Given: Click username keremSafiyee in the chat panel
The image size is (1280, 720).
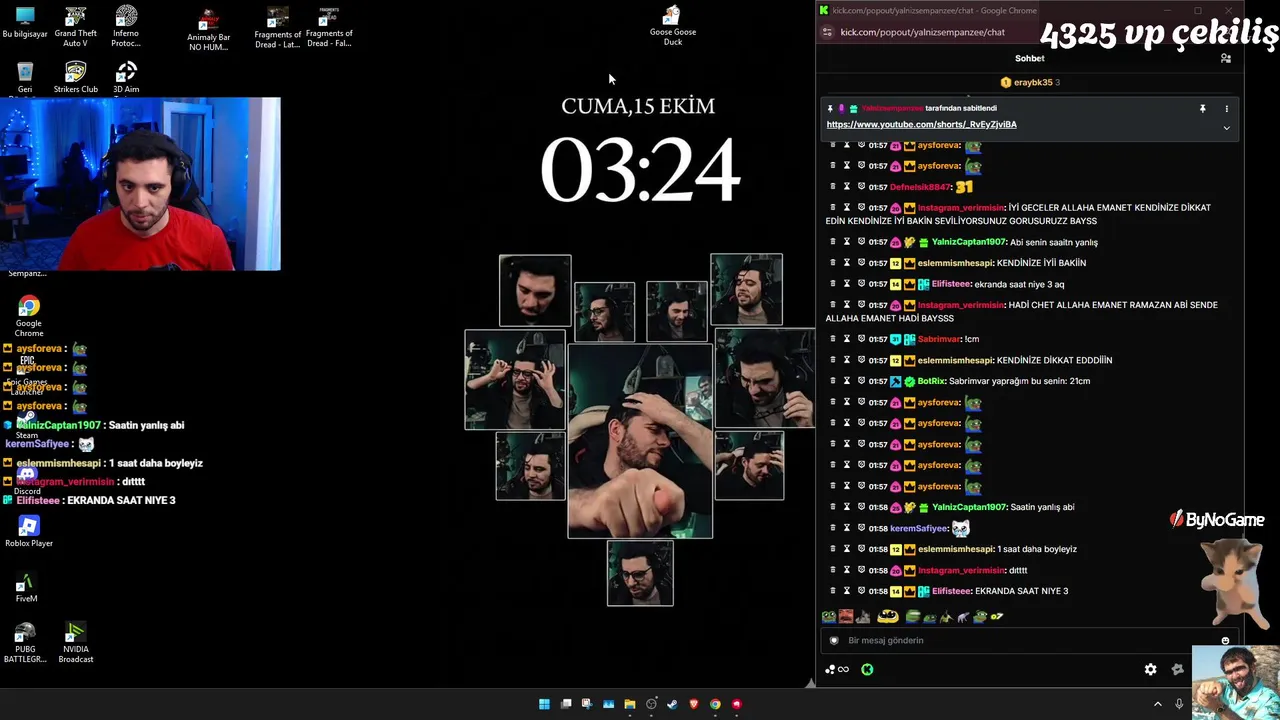Looking at the screenshot, I should 918,528.
